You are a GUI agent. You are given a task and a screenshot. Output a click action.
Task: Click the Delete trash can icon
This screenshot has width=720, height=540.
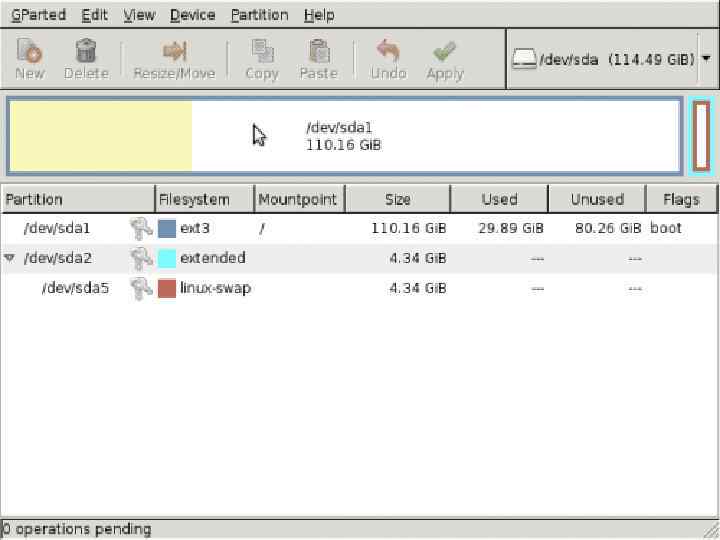tap(86, 51)
